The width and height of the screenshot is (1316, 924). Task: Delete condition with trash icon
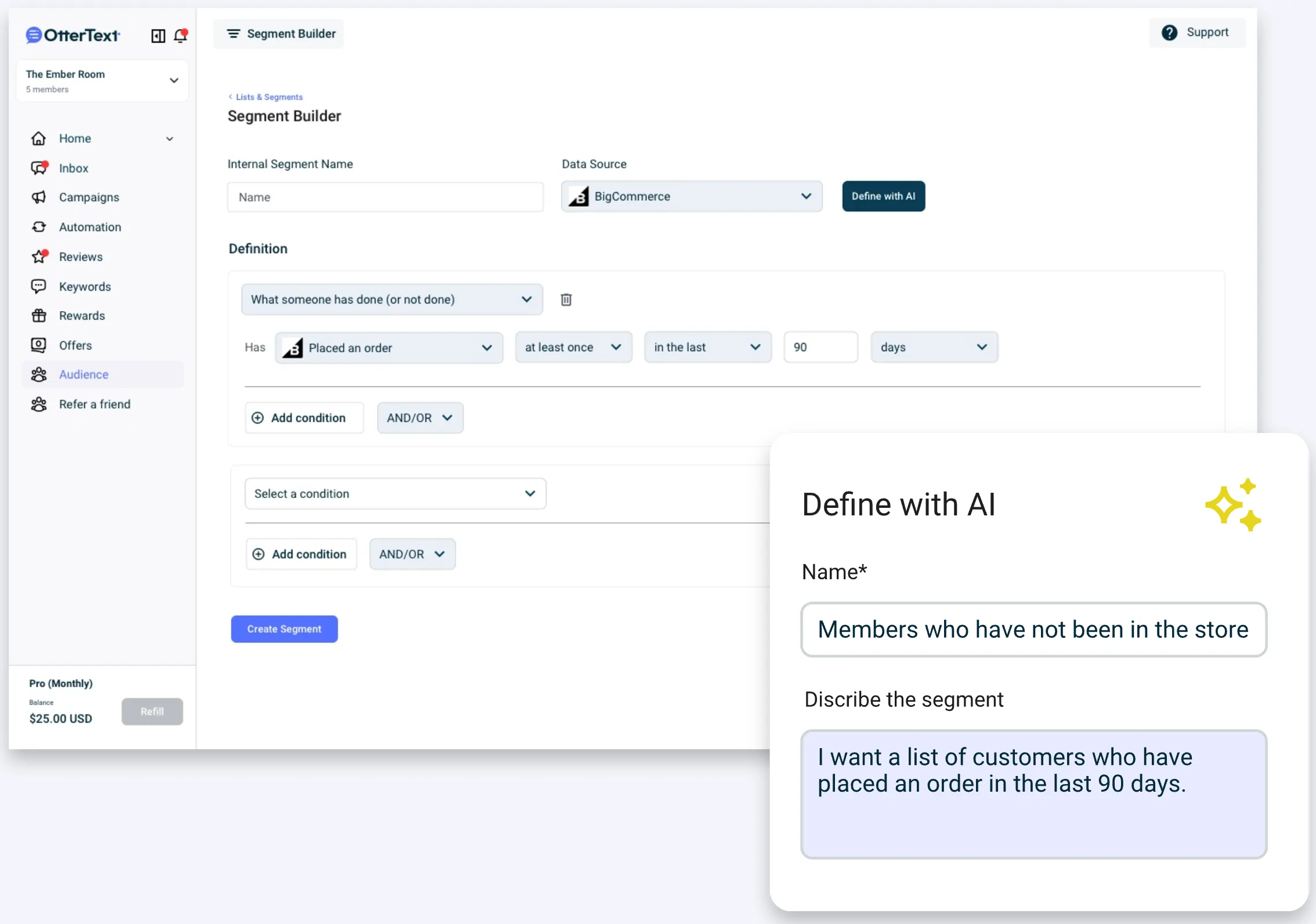point(566,299)
